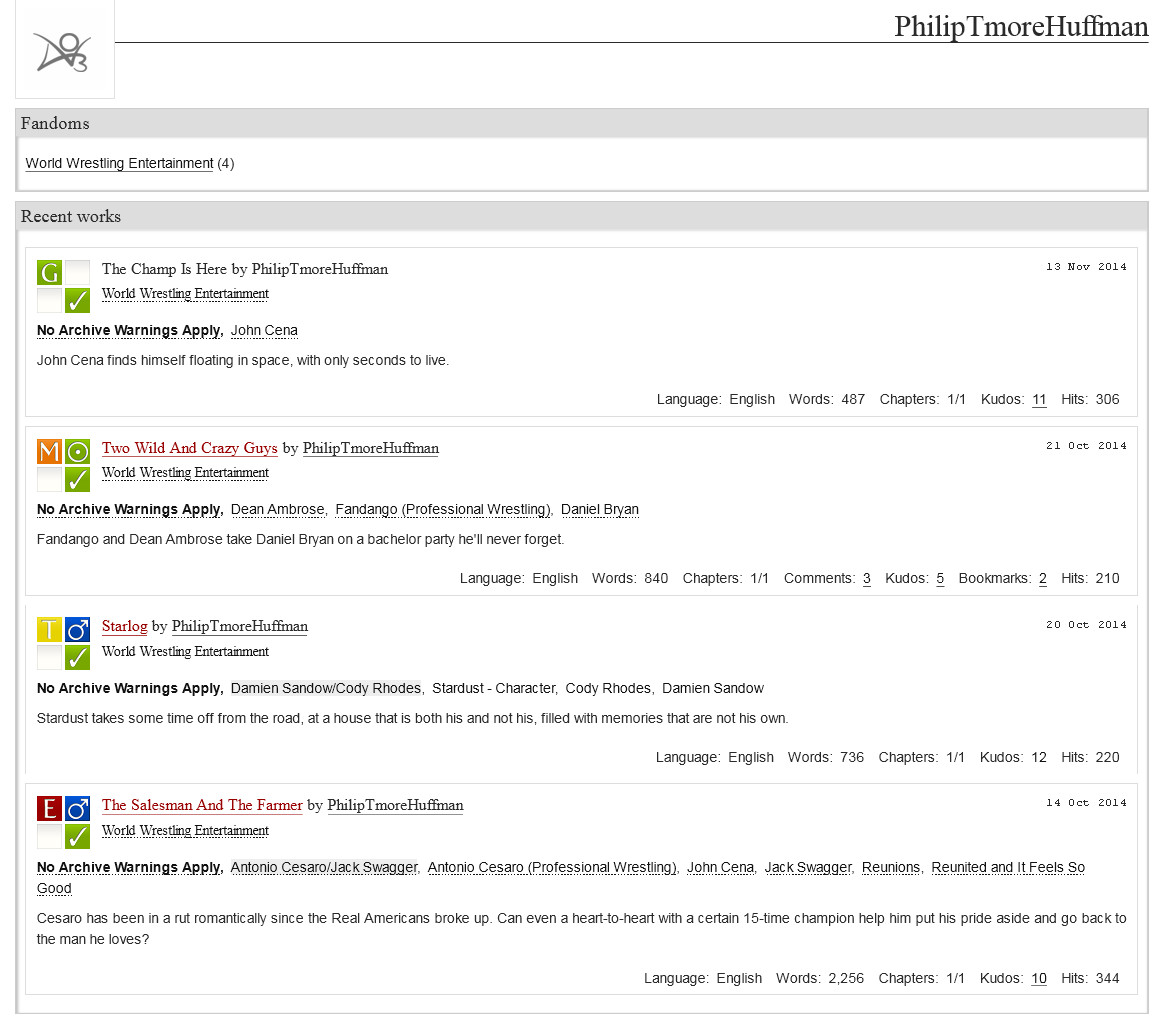Click the complete checkmark on The Salesman And The Farmer
1154x1022 pixels.
[x=77, y=837]
